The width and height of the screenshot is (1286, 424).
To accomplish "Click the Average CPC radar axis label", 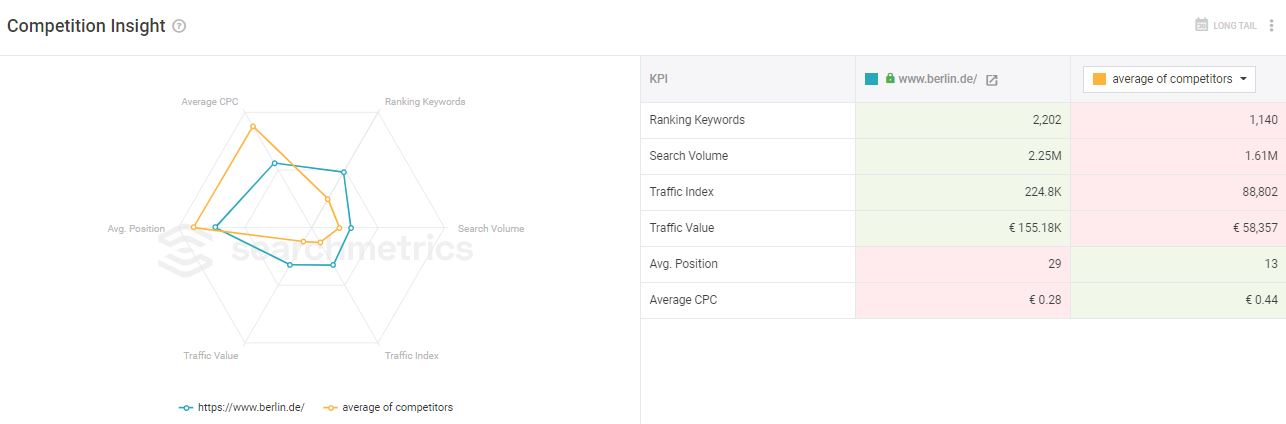I will [x=210, y=101].
